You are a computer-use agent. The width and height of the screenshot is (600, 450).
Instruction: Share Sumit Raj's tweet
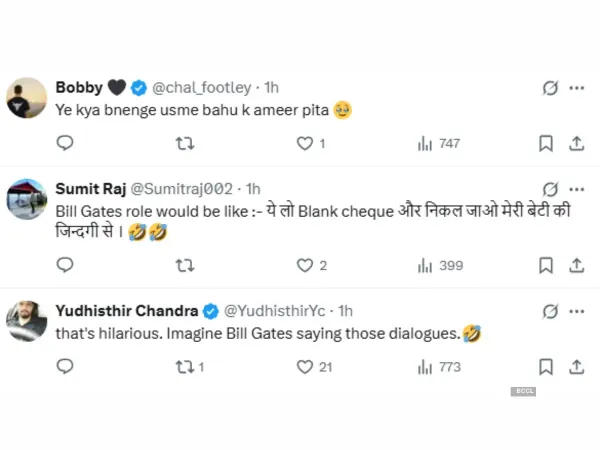pos(576,265)
